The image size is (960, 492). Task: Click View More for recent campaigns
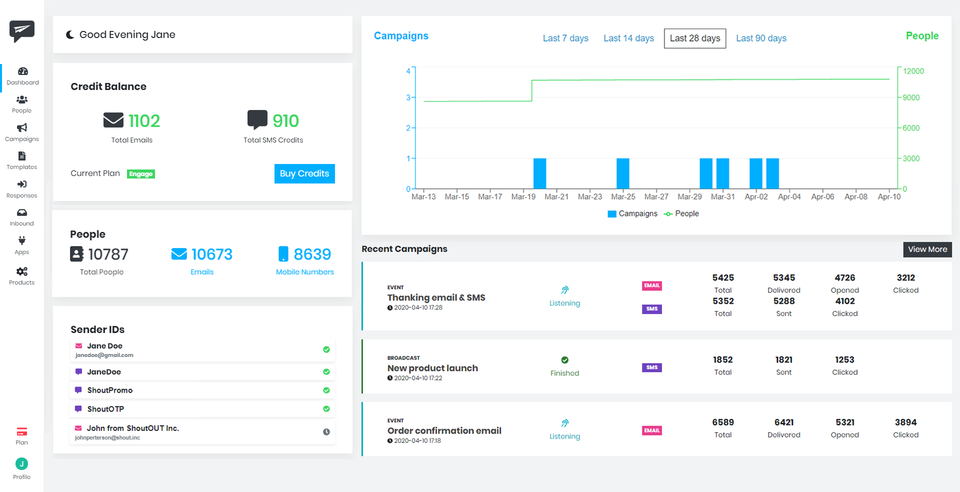pos(927,249)
